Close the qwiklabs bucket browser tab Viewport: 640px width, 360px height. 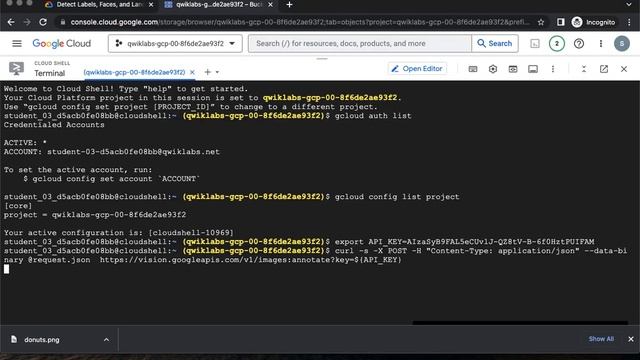coord(270,4)
